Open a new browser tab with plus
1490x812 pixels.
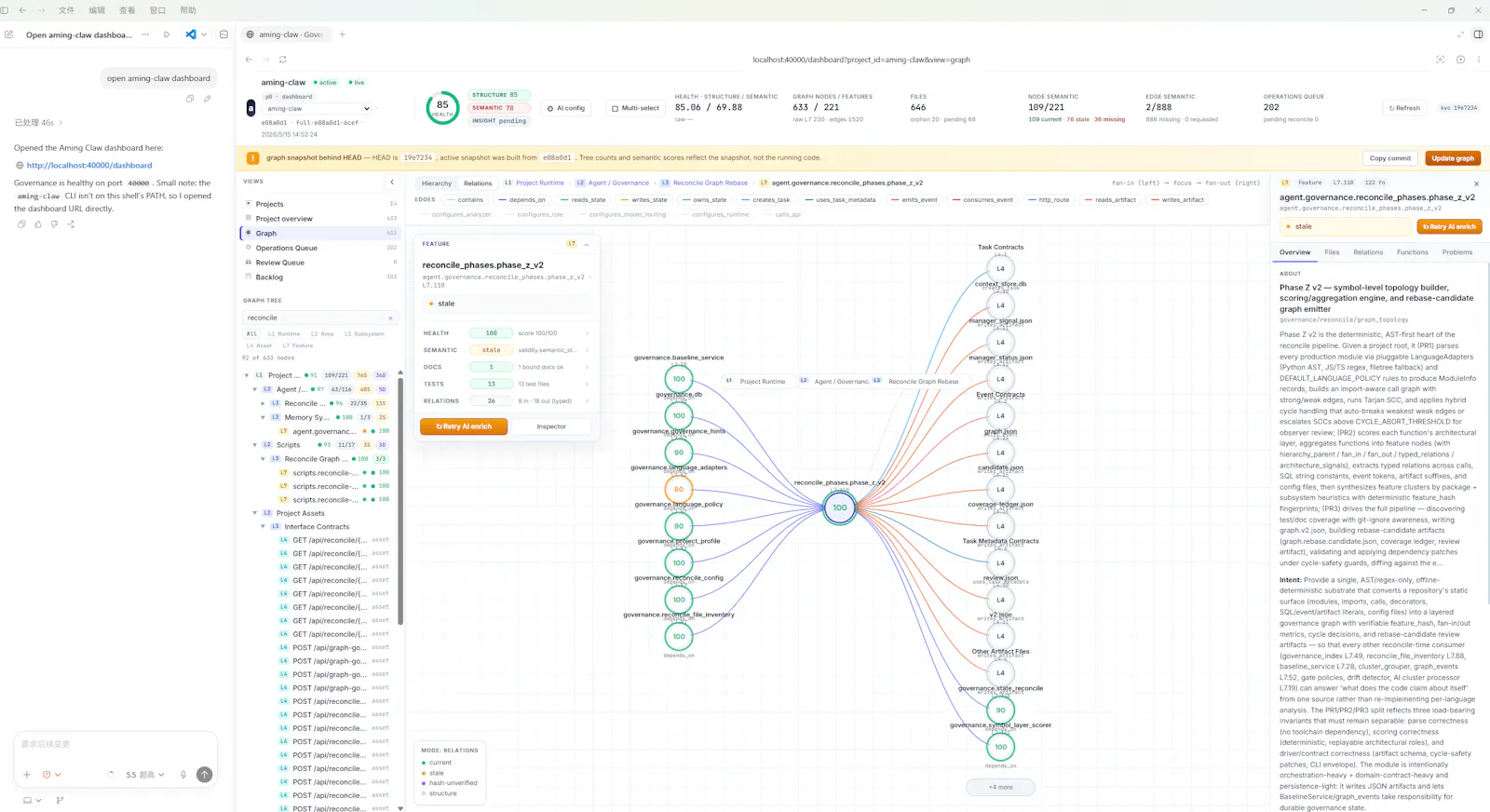[x=342, y=34]
